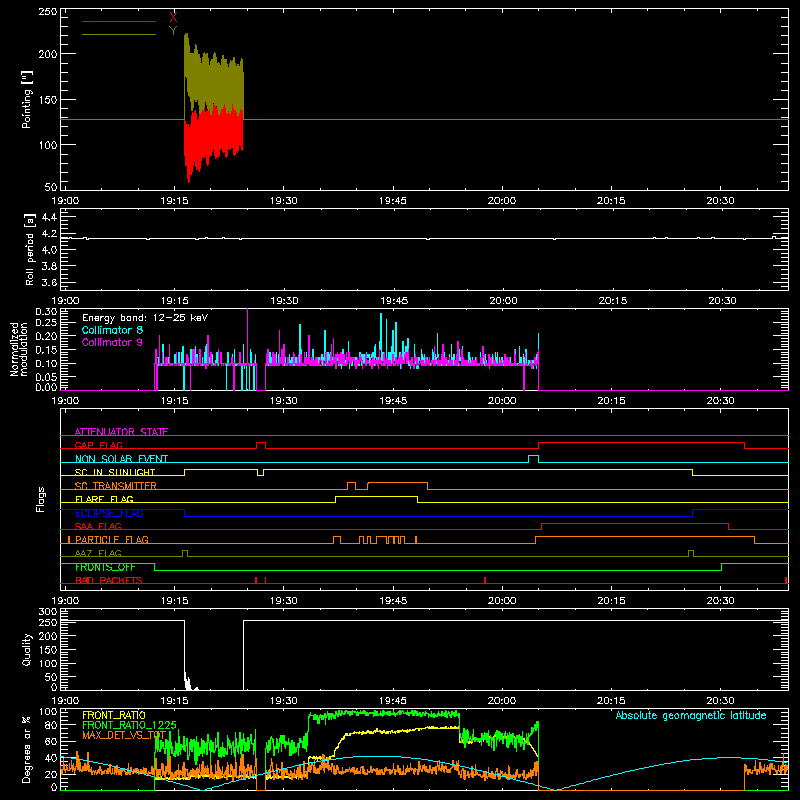The height and width of the screenshot is (800, 800).
Task: Click the Quality axis title
Action: 27,649
